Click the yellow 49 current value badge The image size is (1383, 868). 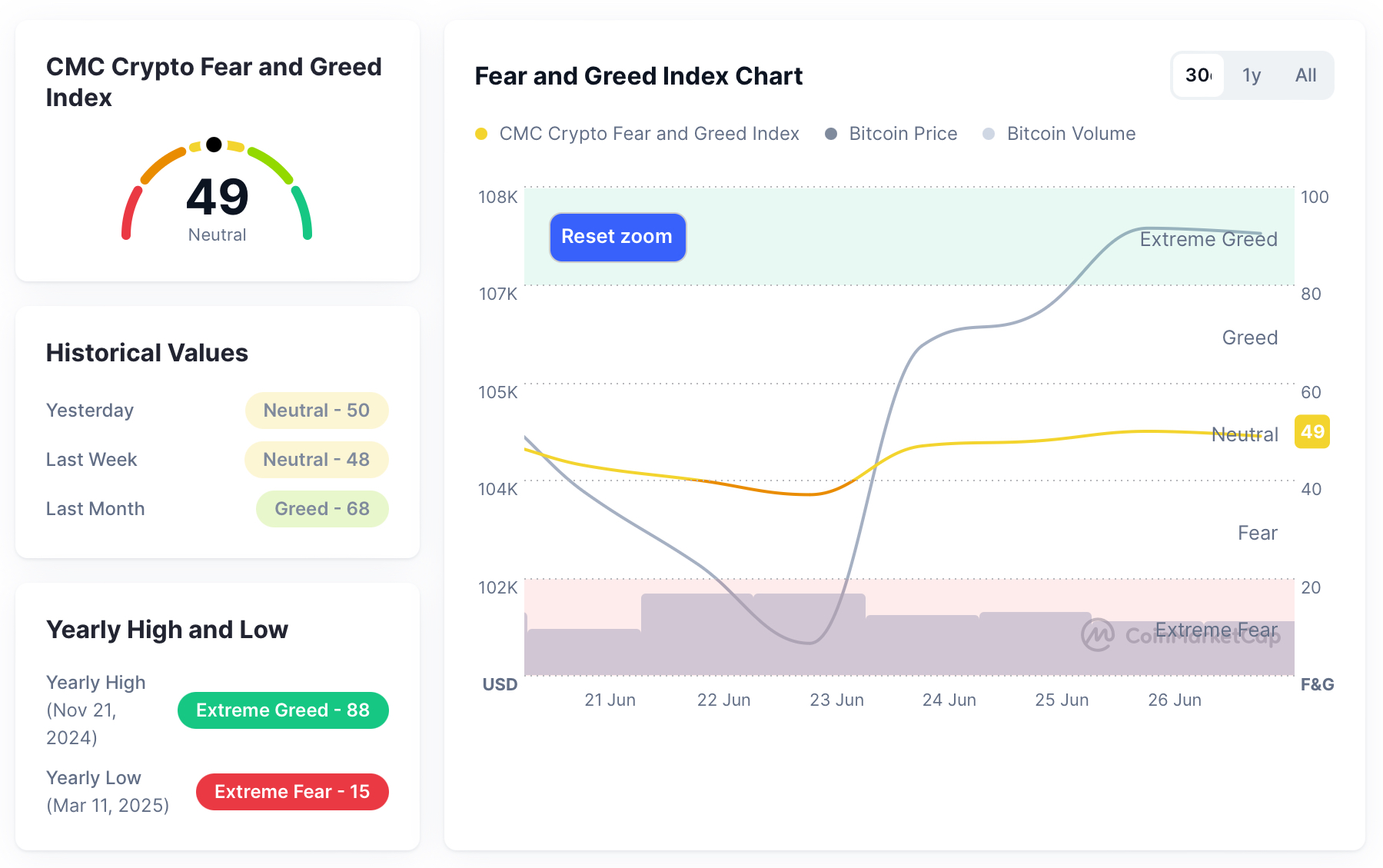tap(1312, 432)
